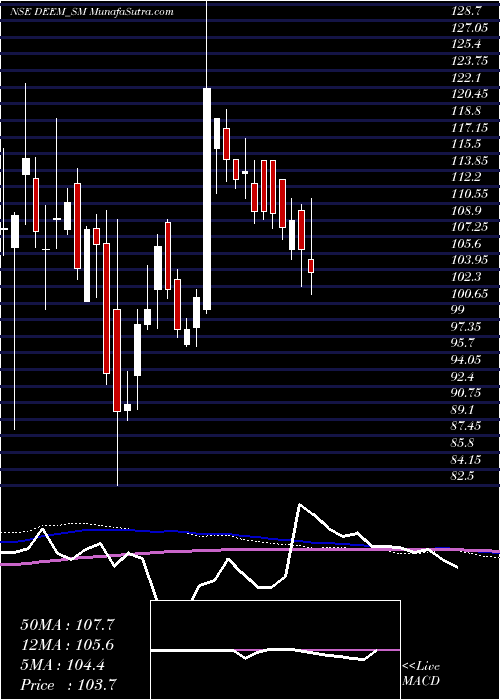500x700 pixels.
Task: Click the 94.05 price axis label
Action: tap(467, 360)
